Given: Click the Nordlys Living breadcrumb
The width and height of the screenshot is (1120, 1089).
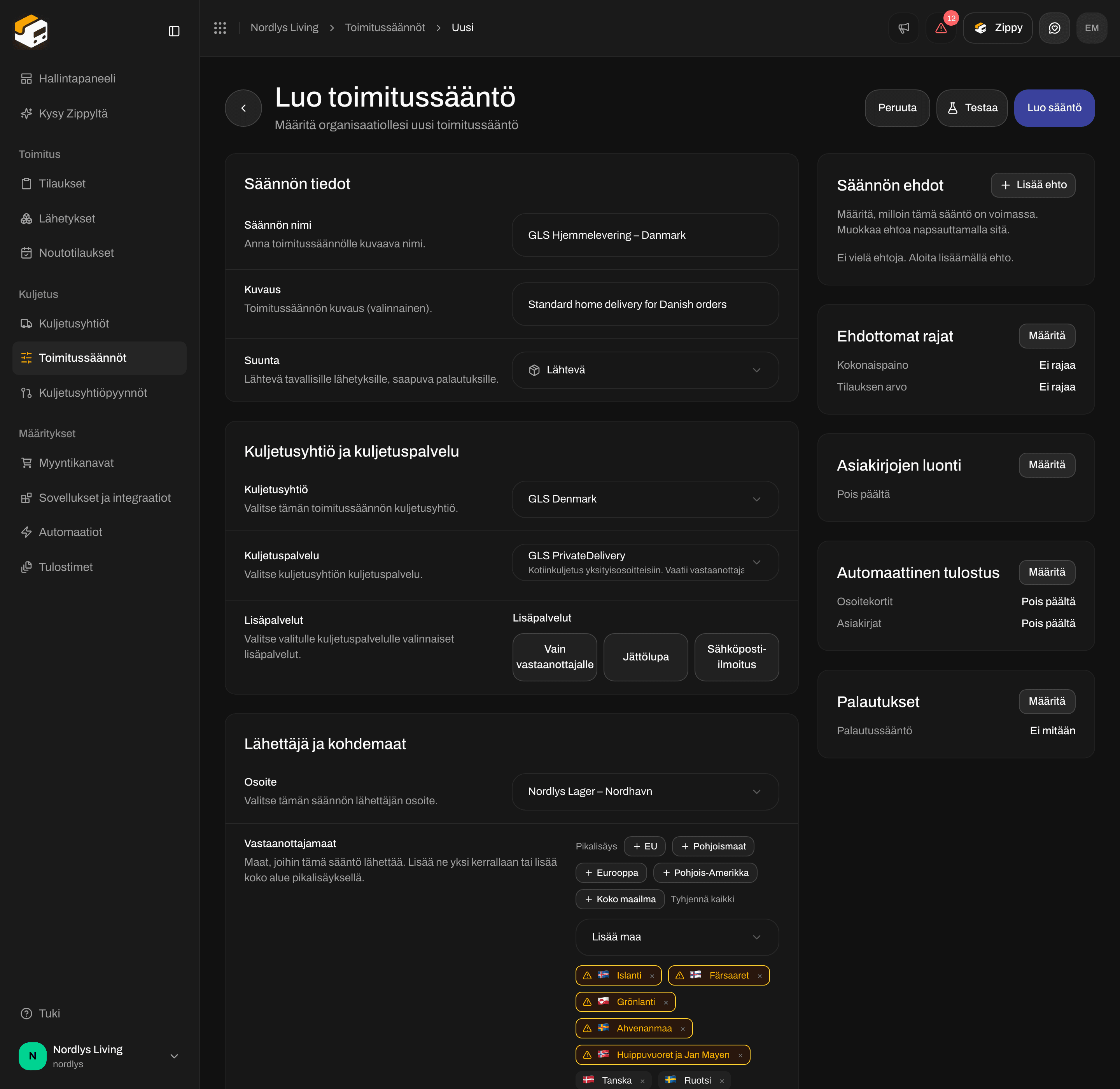Looking at the screenshot, I should click(284, 28).
